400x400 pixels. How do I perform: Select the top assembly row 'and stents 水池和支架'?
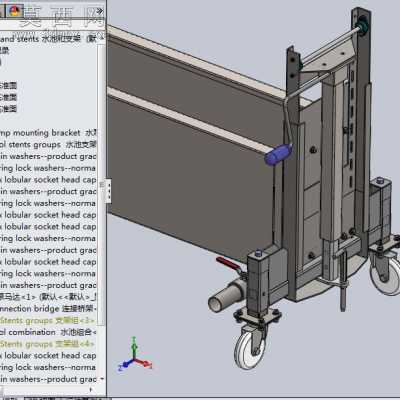[x=48, y=39]
